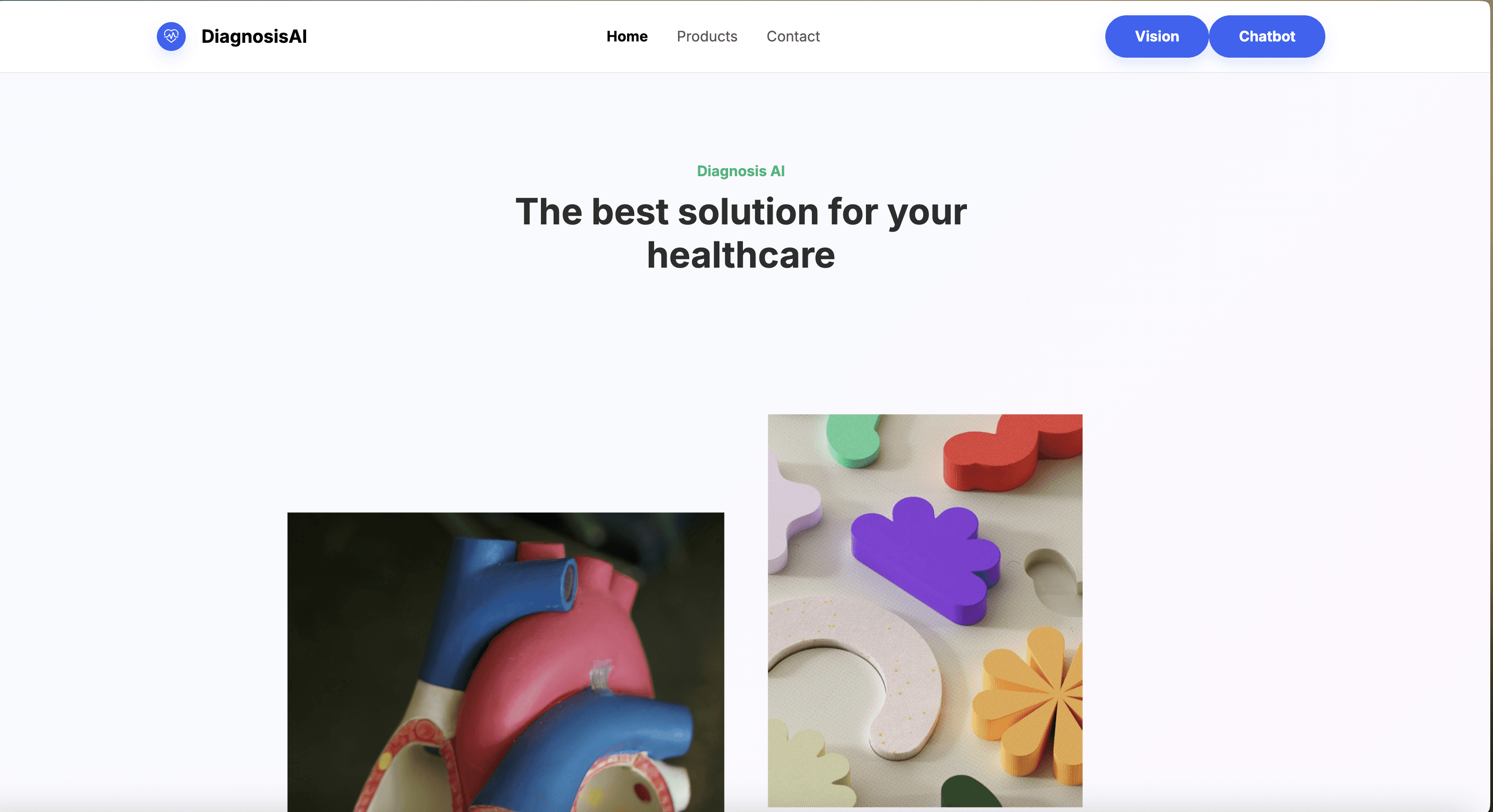Select the anatomical heart model image

pos(505,662)
